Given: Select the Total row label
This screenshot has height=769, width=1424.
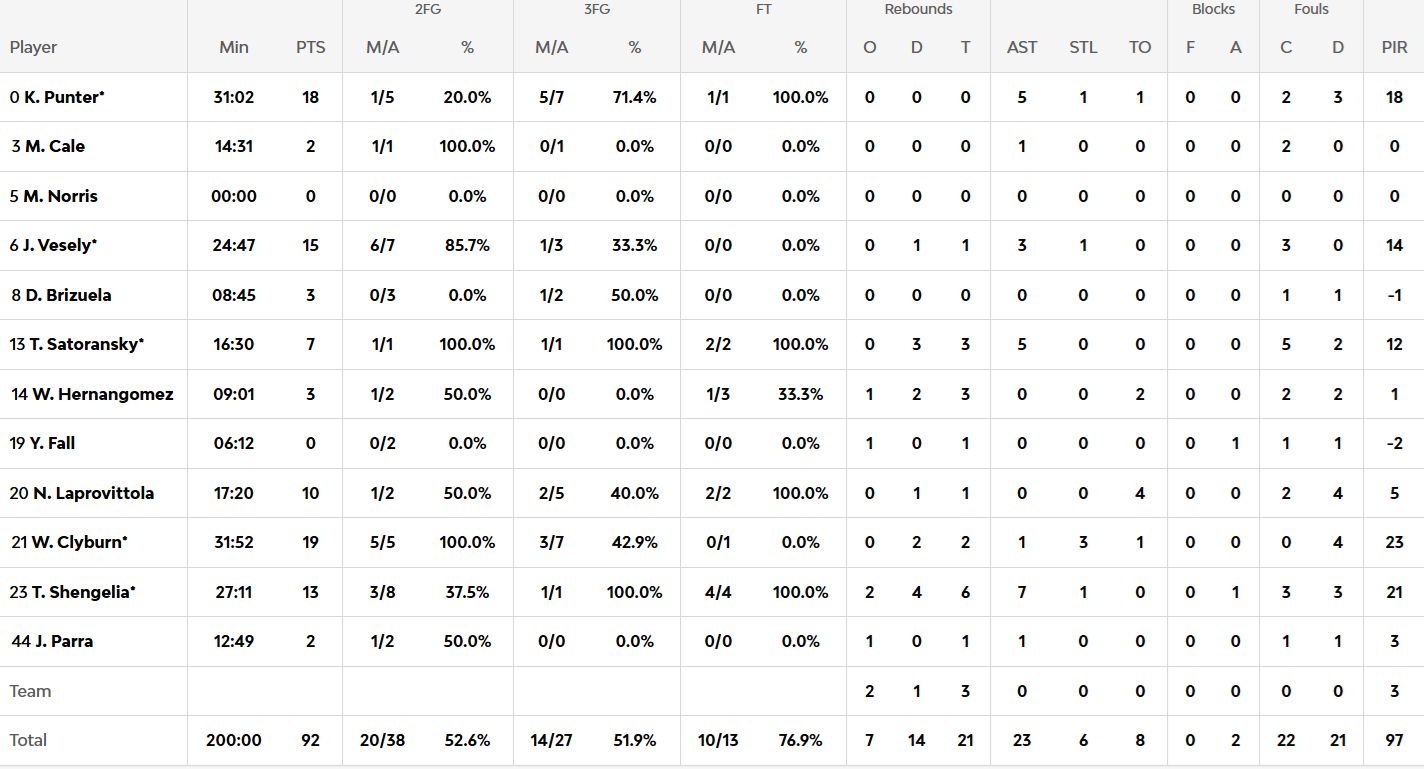Looking at the screenshot, I should 29,740.
